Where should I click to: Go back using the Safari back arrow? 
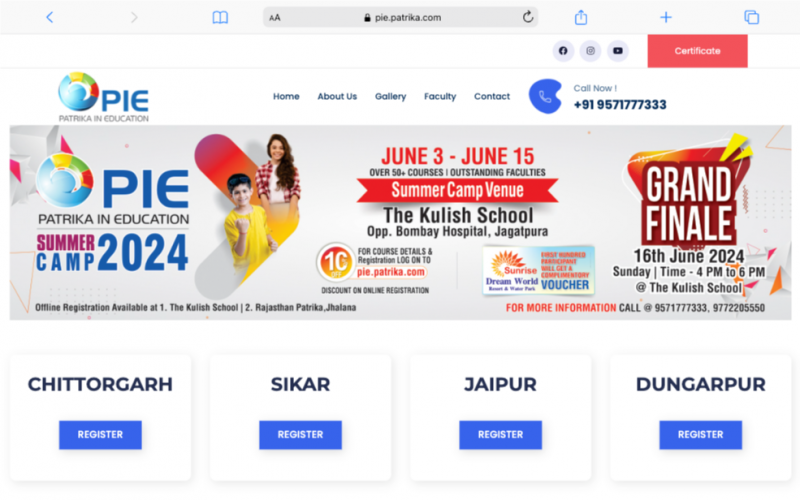click(49, 17)
